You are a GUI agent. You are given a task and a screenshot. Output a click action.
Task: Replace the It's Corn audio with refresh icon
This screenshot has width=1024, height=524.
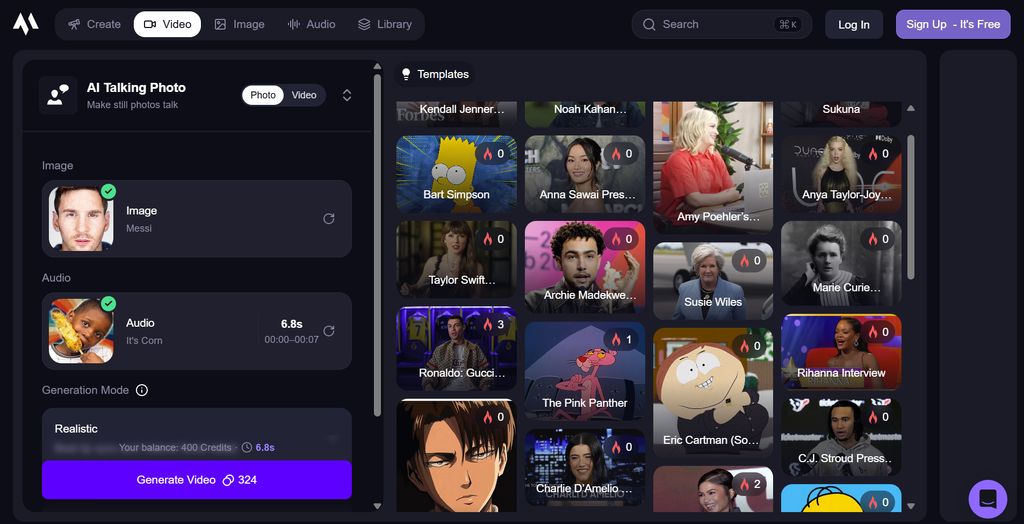pyautogui.click(x=329, y=331)
